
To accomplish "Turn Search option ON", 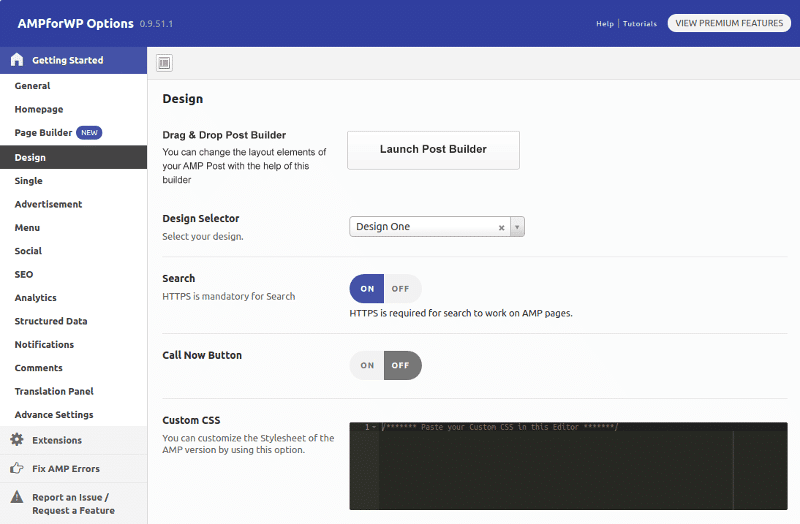I will point(367,289).
